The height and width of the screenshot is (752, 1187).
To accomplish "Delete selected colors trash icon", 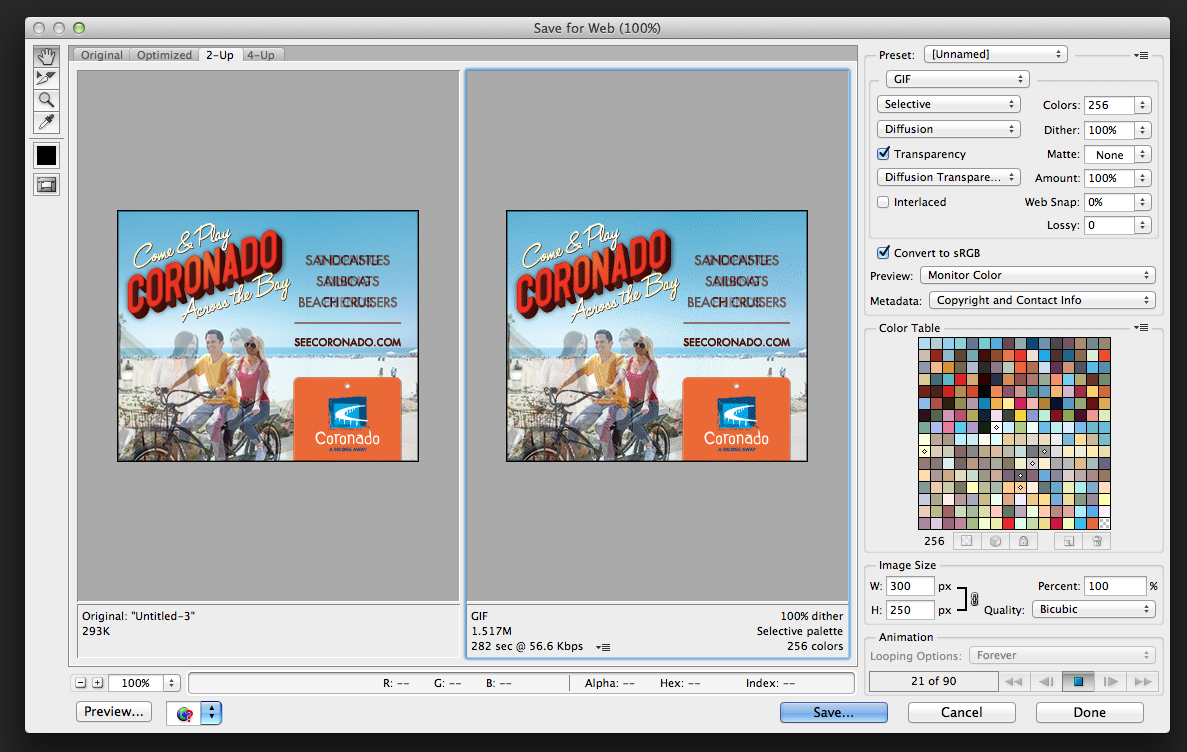I will [x=1097, y=541].
